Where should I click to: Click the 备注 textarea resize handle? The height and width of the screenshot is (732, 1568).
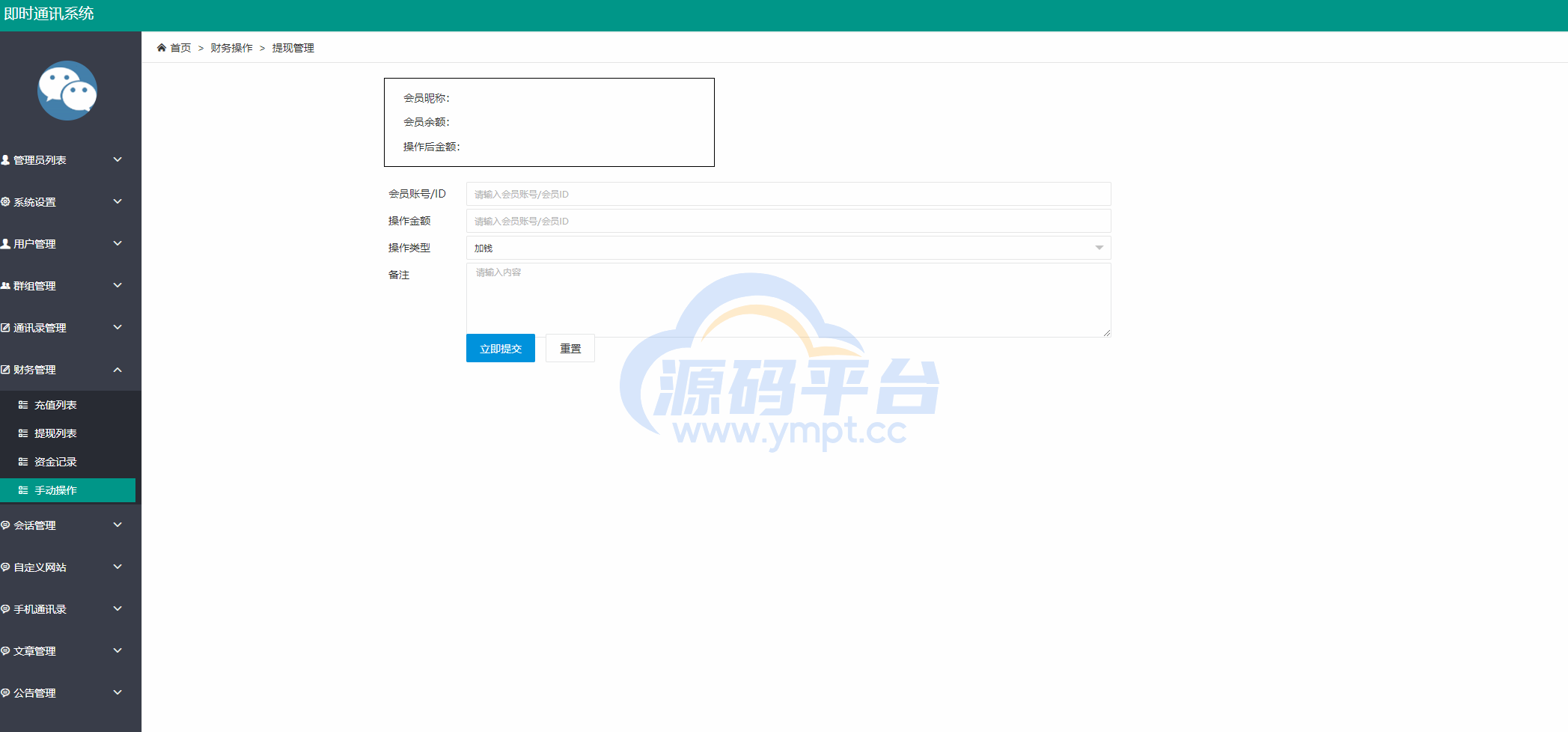coord(1106,332)
